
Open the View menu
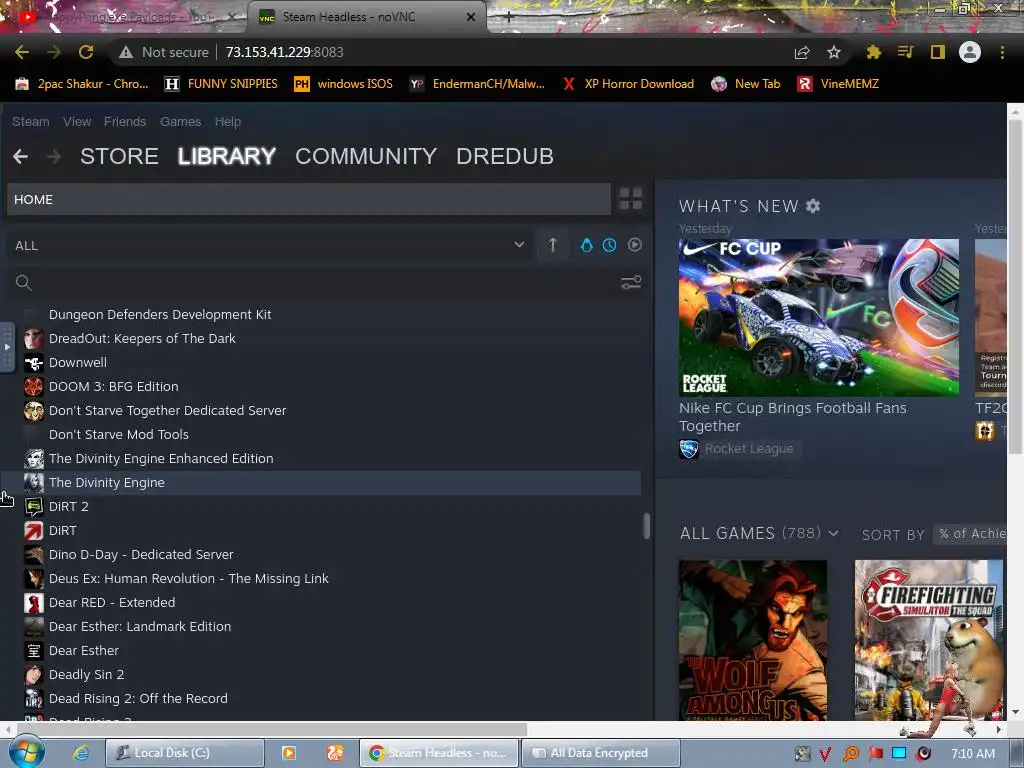(x=77, y=121)
